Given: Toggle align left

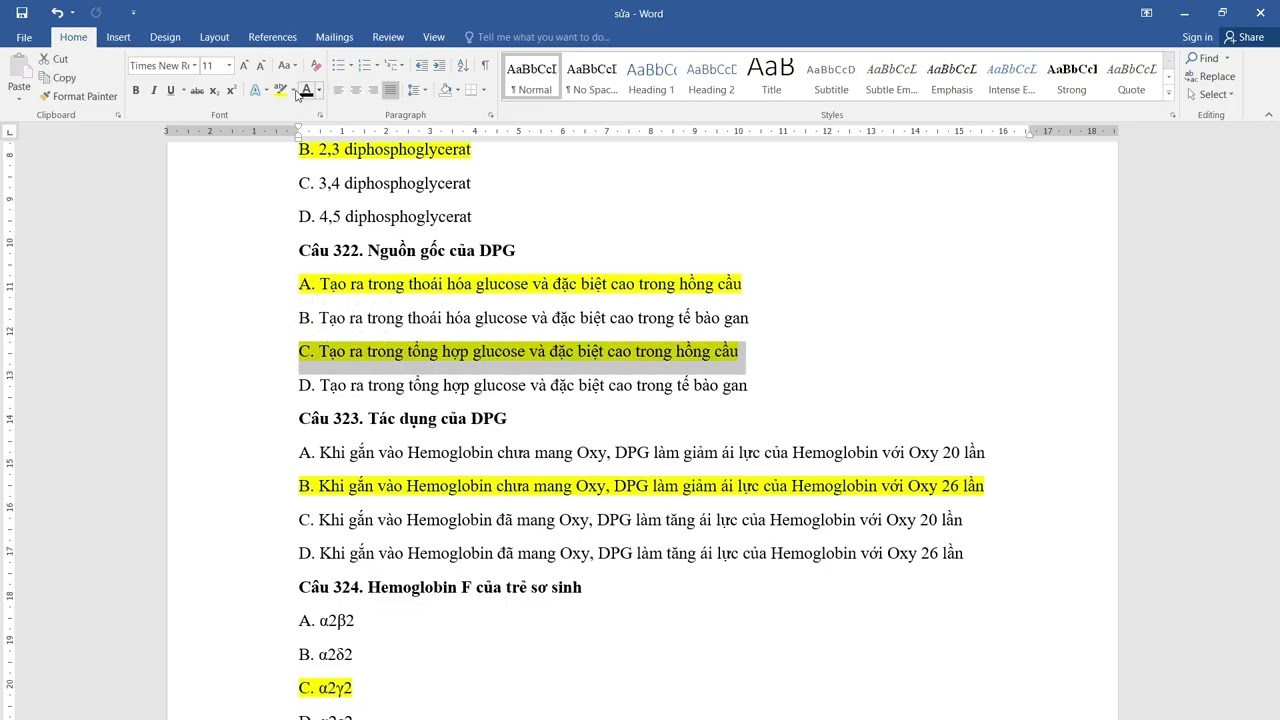Looking at the screenshot, I should [338, 90].
